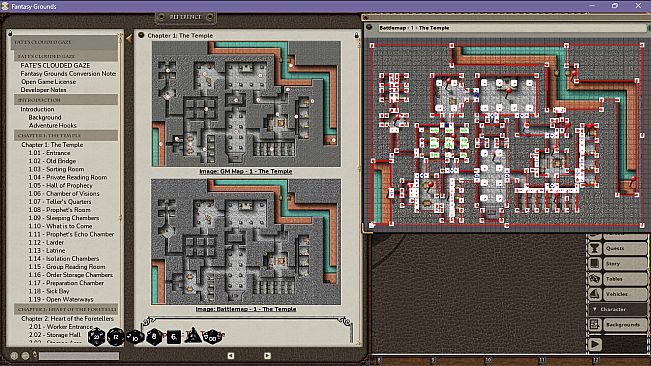
Task: Click second round chat mode icon
Action: click(25, 356)
